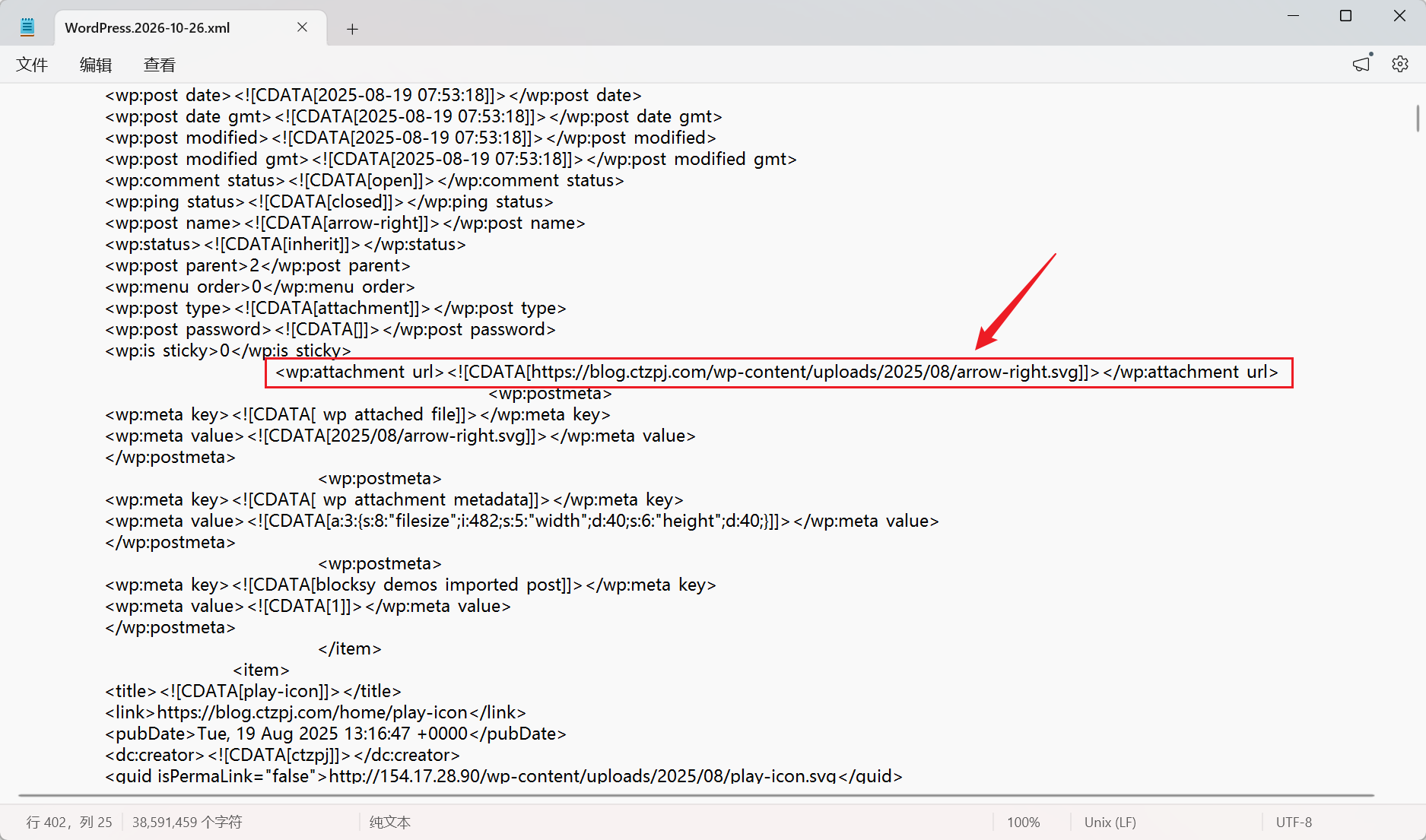1426x840 pixels.
Task: Click the meta value 2025/08/arrow-right.svg line
Action: tap(400, 436)
